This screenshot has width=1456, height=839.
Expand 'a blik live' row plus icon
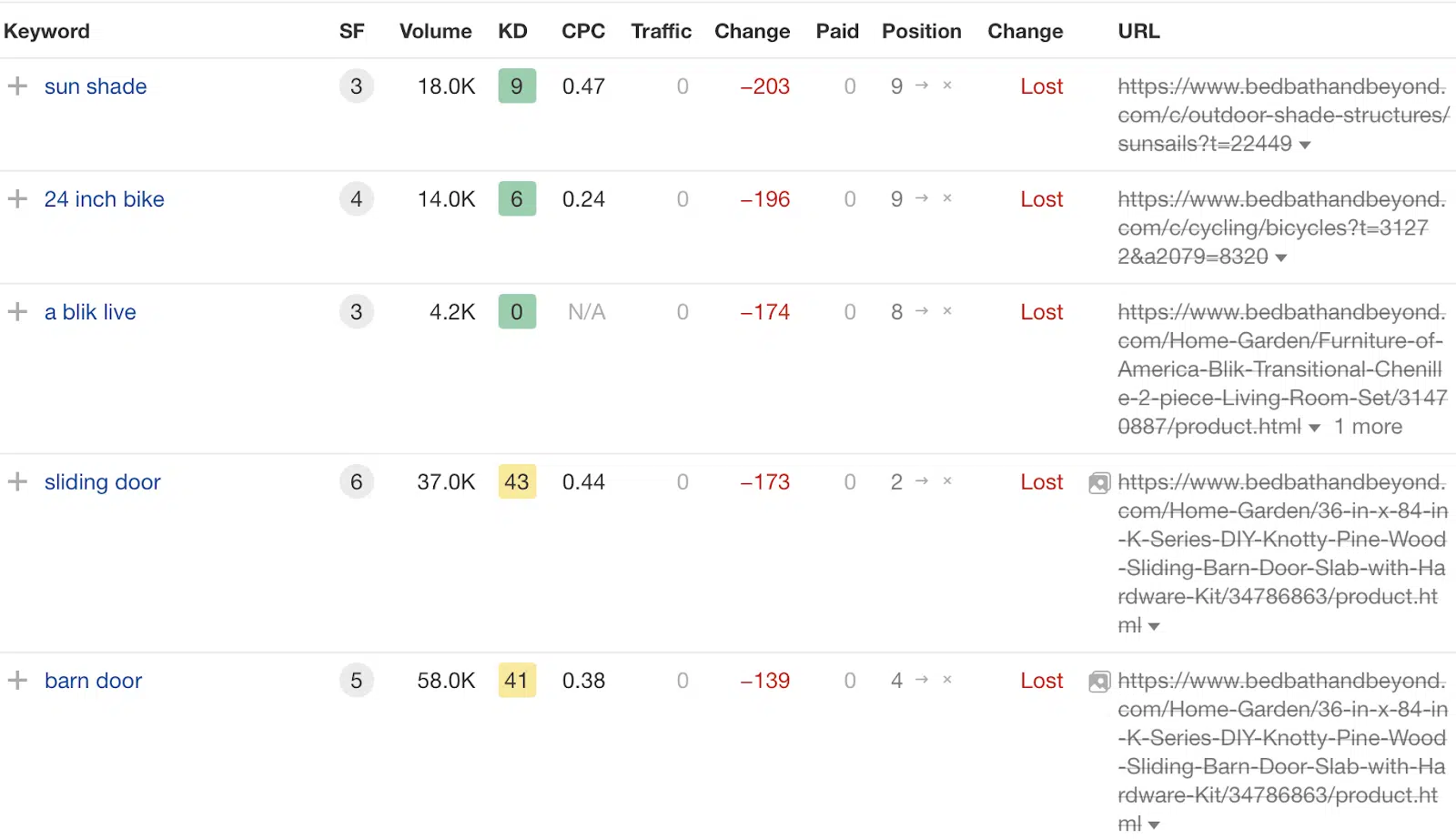pos(17,312)
